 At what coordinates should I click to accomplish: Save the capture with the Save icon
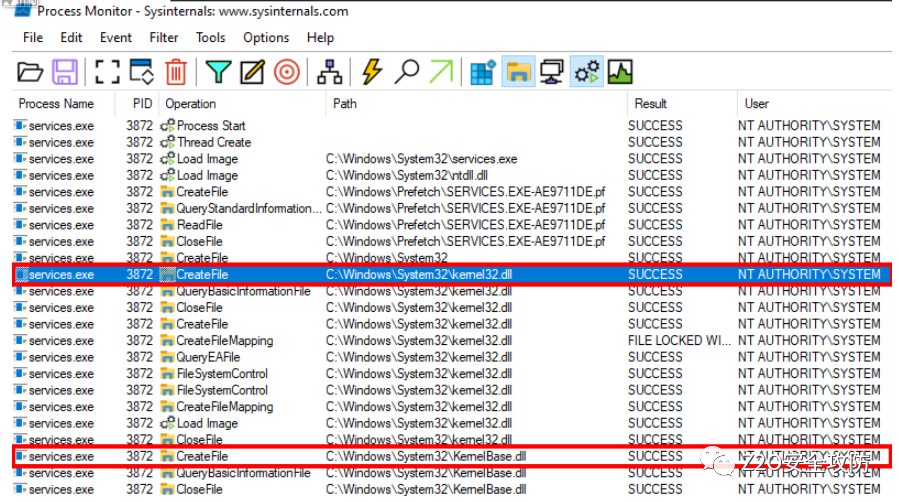[65, 72]
